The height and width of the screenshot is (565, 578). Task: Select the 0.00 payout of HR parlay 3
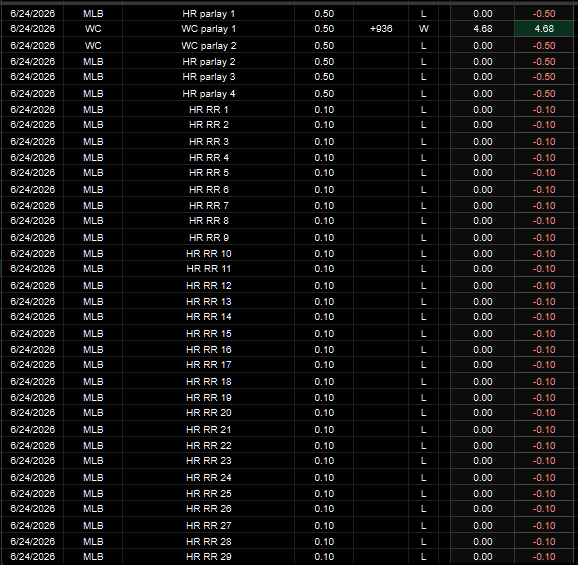[483, 77]
